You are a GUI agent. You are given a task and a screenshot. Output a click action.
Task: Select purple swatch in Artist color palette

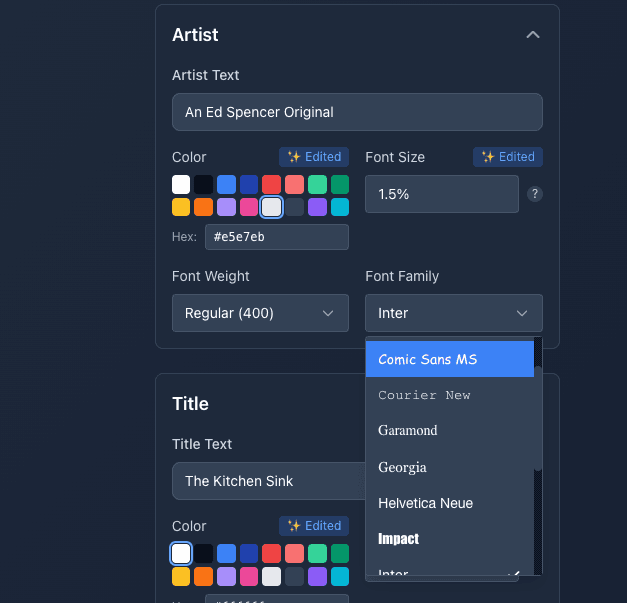[317, 207]
